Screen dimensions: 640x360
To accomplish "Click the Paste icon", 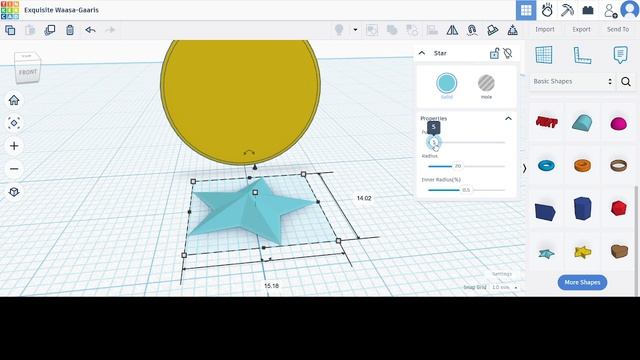I will tap(30, 30).
